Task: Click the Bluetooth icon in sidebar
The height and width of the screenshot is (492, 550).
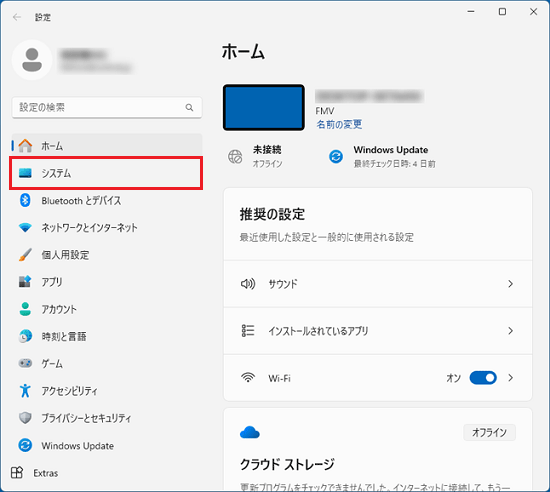Action: [25, 200]
